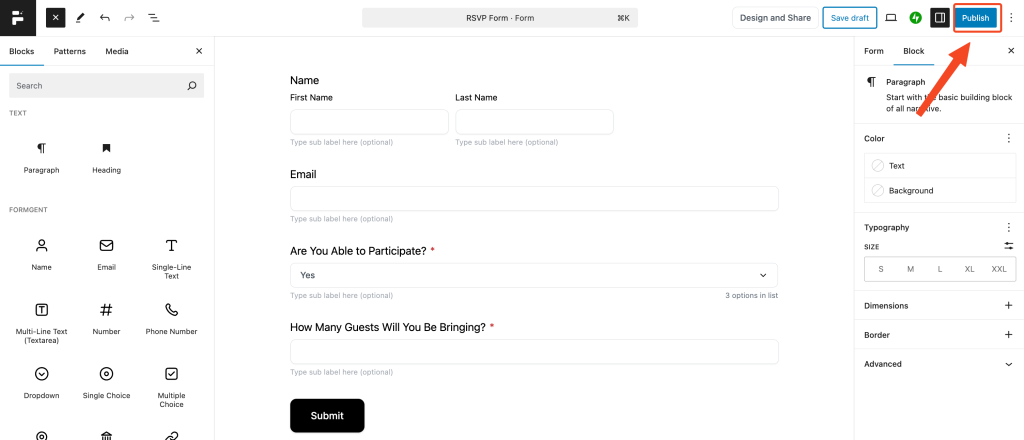1024x440 pixels.
Task: Insert the Single-Line Text block
Action: (171, 259)
